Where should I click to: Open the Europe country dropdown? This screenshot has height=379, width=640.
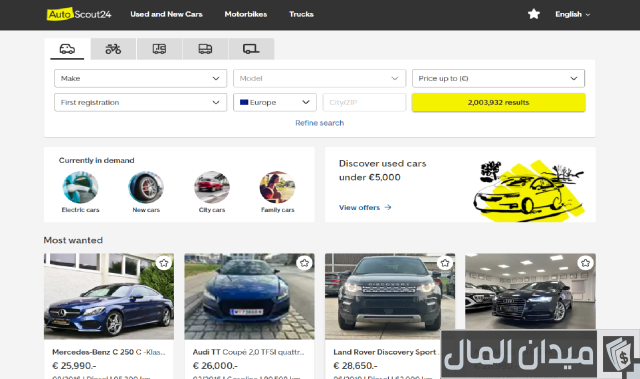point(275,102)
